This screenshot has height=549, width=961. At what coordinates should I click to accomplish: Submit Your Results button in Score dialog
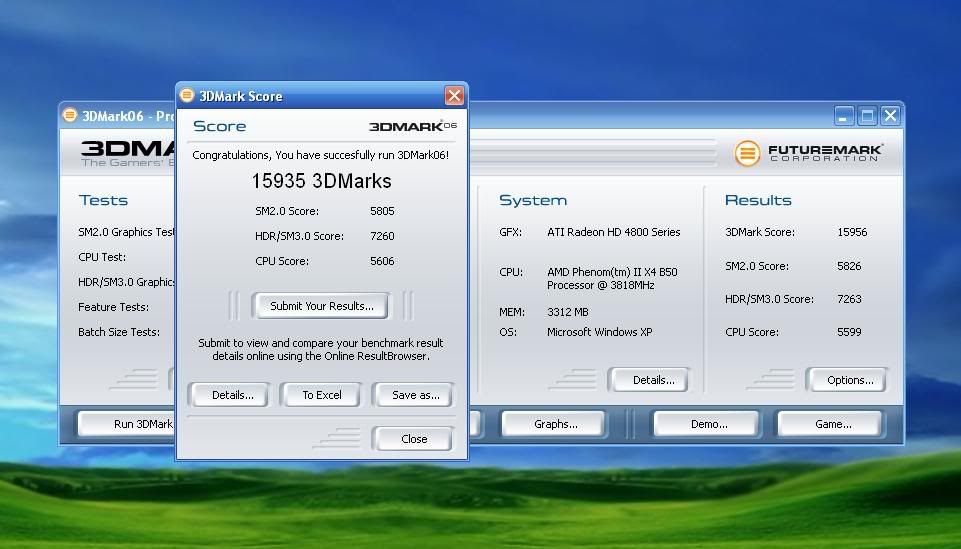click(322, 306)
